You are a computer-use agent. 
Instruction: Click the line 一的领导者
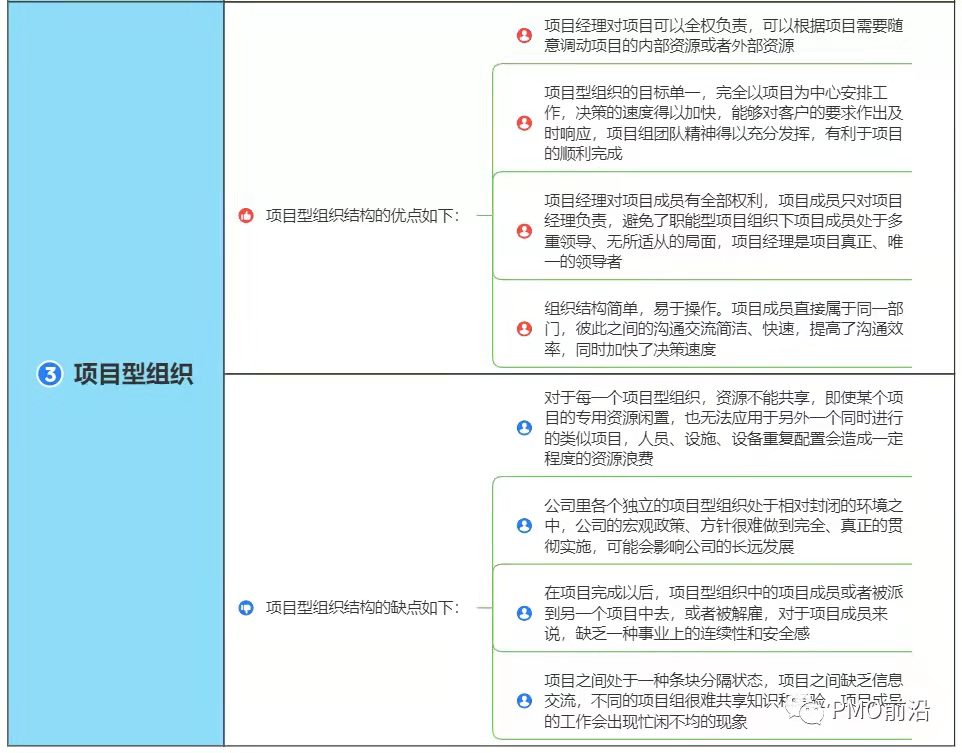click(x=583, y=262)
